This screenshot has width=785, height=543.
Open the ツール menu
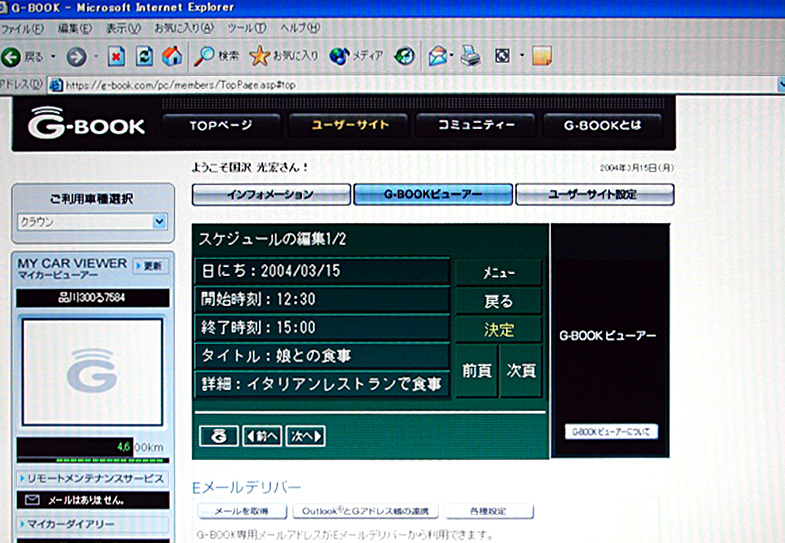[x=246, y=29]
